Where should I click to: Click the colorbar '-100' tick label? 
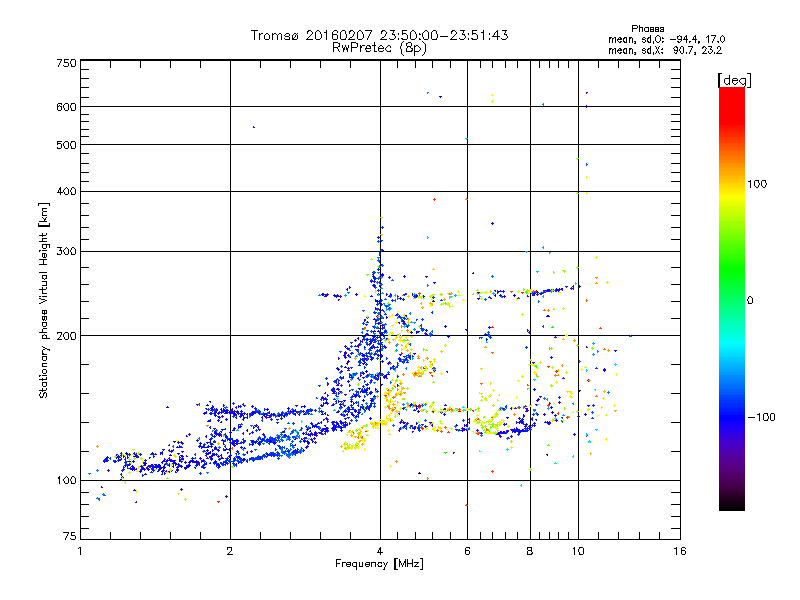point(761,417)
